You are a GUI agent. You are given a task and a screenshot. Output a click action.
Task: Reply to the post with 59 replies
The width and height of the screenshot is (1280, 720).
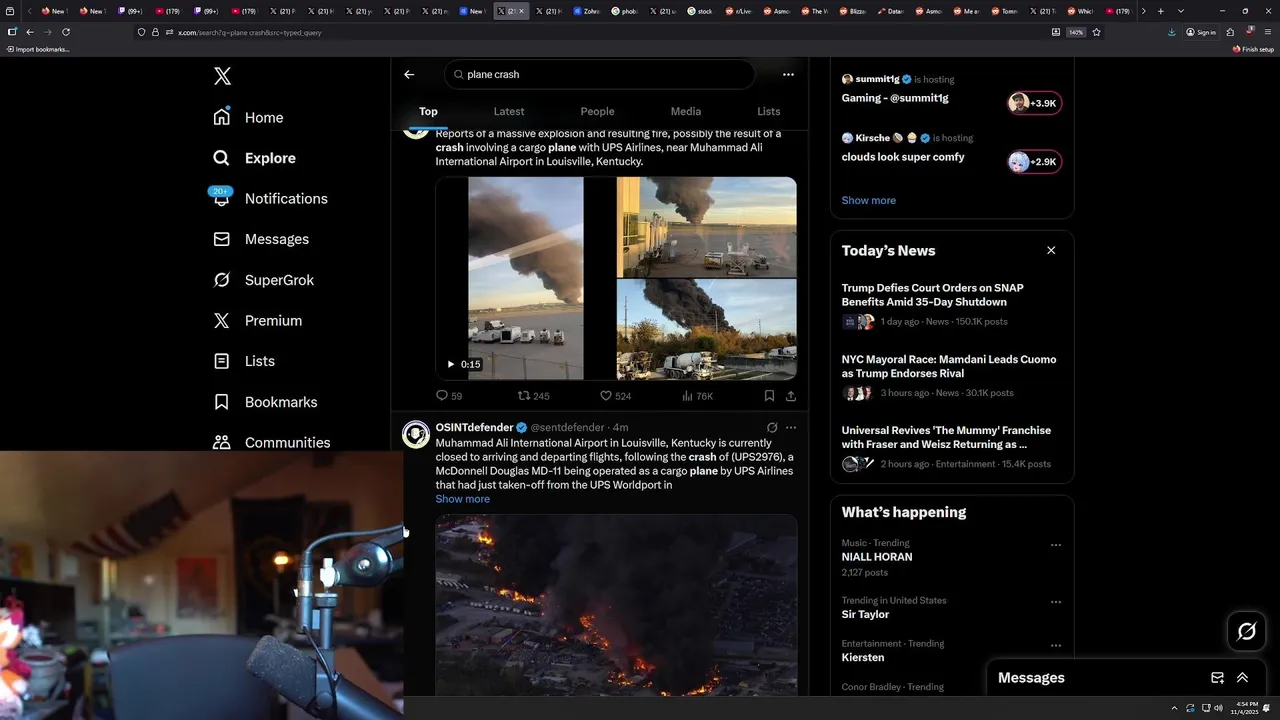[449, 396]
